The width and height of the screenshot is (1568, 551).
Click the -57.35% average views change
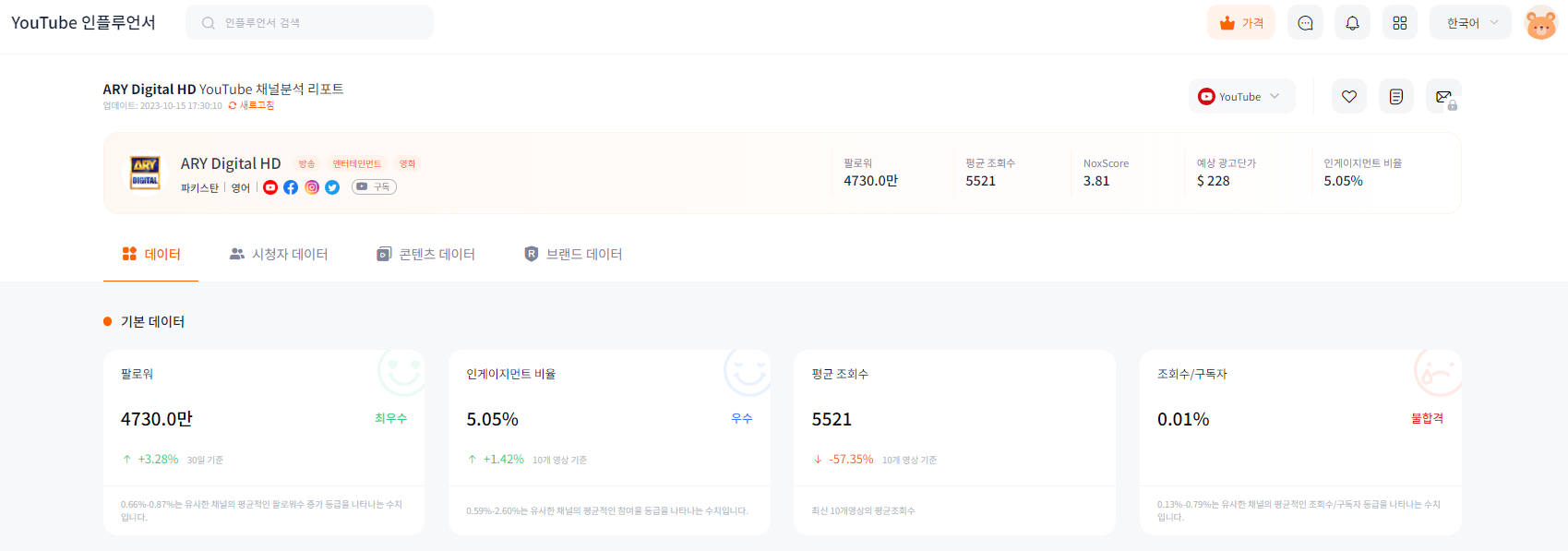(x=851, y=459)
